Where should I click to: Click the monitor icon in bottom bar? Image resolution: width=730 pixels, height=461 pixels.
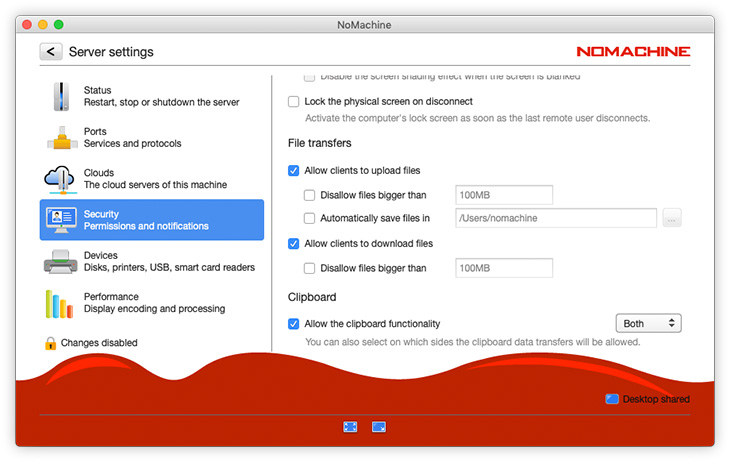click(x=379, y=427)
